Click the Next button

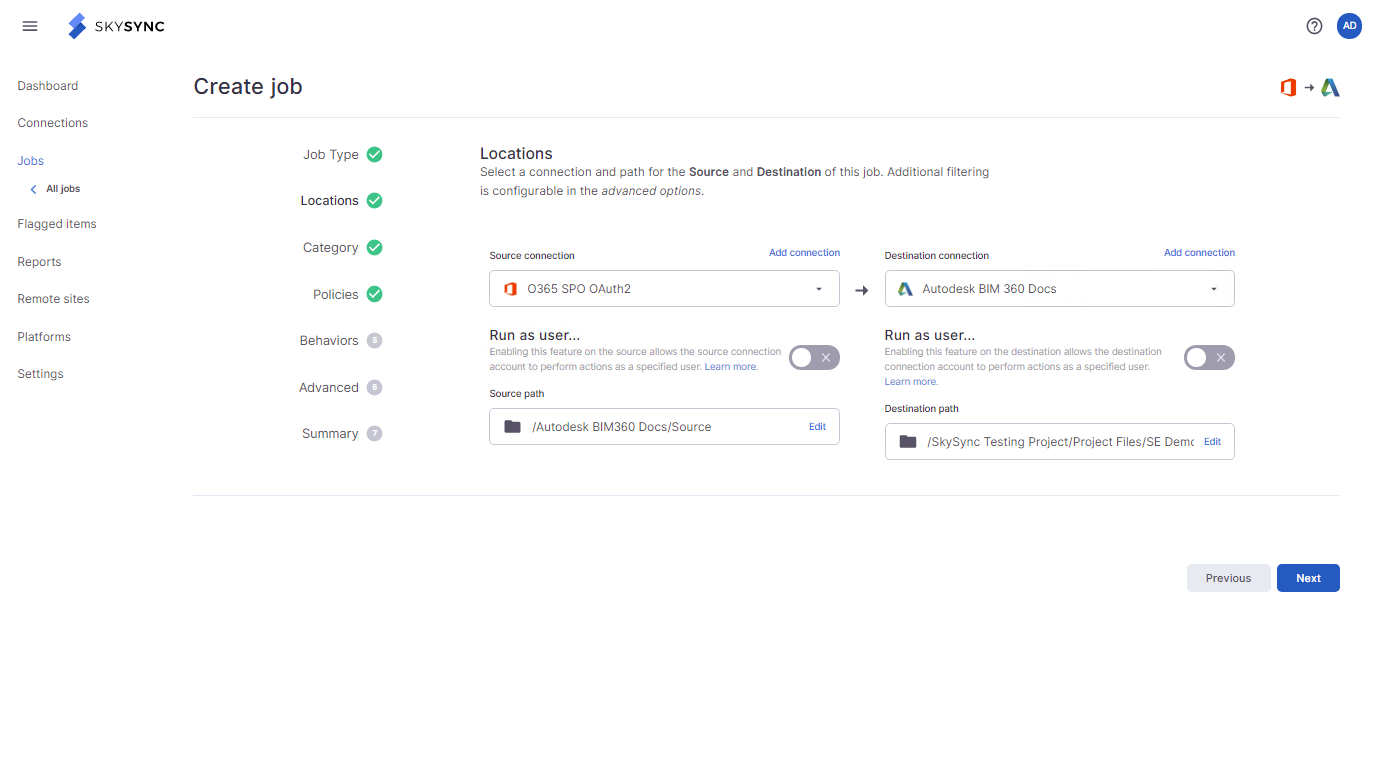(x=1308, y=578)
